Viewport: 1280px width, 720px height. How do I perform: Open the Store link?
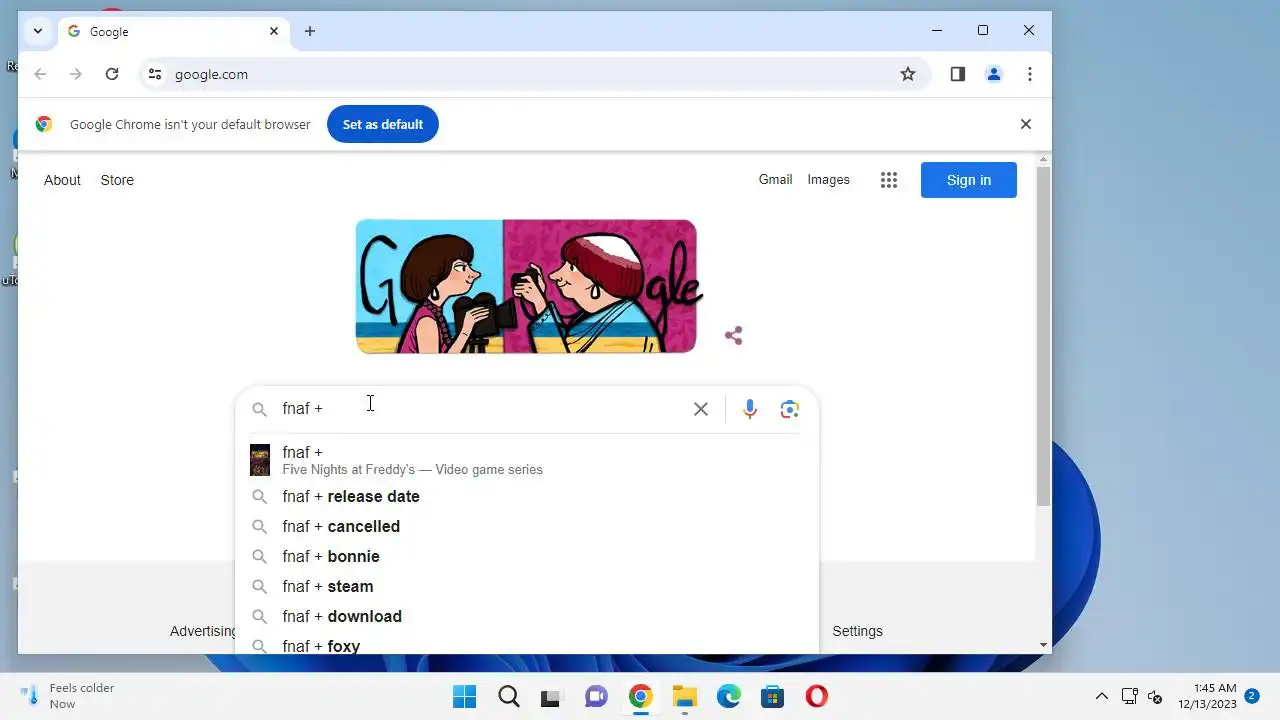(117, 180)
